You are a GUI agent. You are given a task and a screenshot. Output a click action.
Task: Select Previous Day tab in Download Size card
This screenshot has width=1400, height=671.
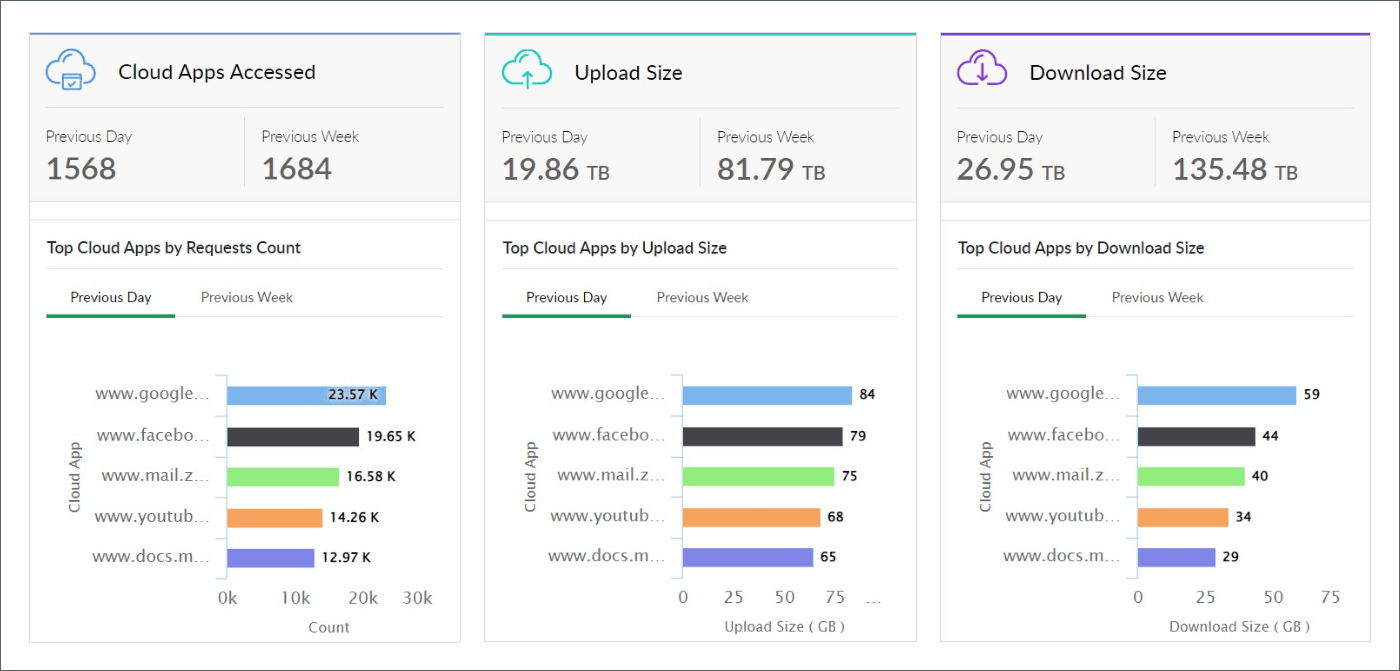(x=1021, y=297)
